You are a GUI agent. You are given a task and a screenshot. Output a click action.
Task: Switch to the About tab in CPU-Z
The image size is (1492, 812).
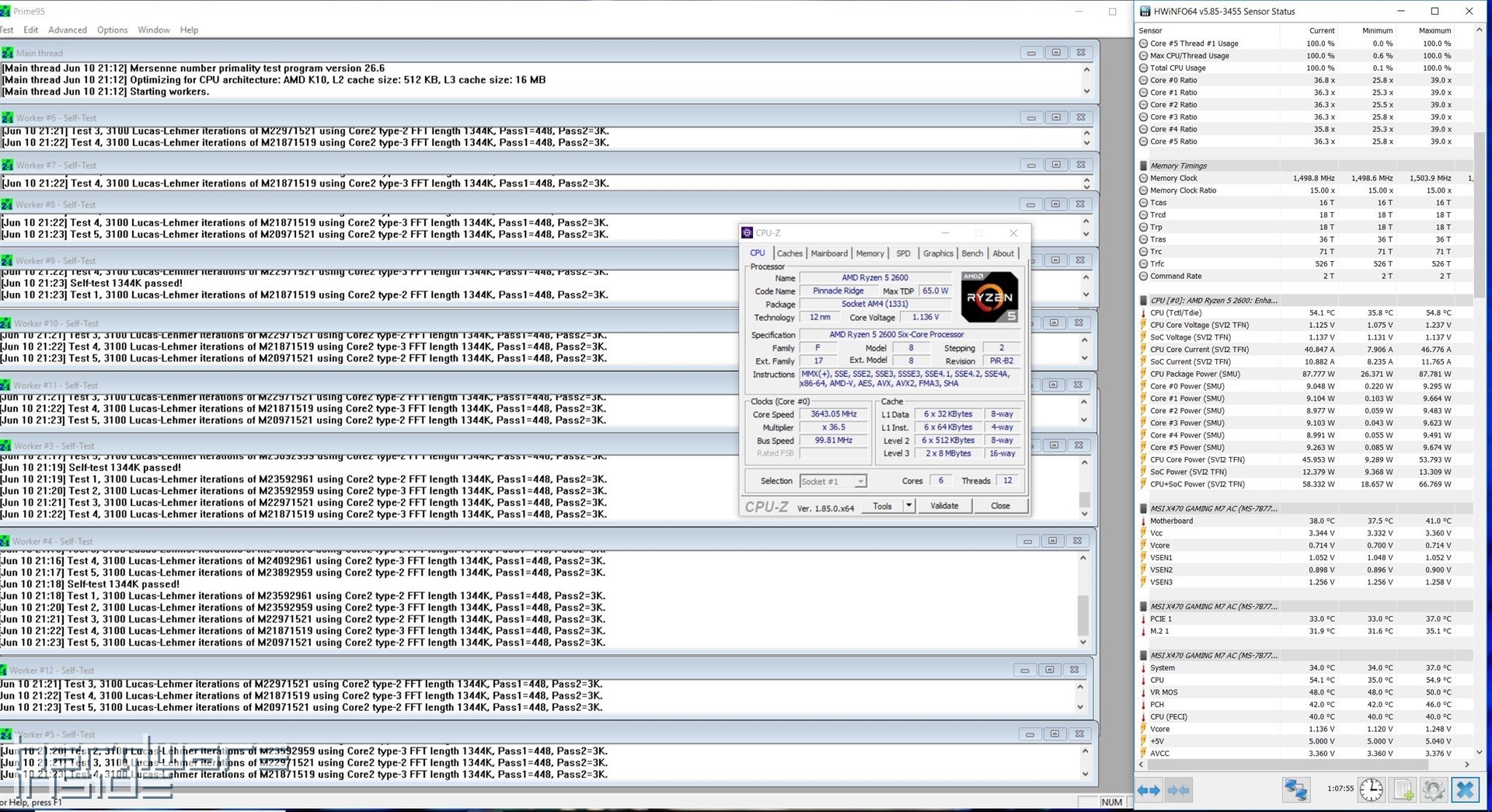1003,253
